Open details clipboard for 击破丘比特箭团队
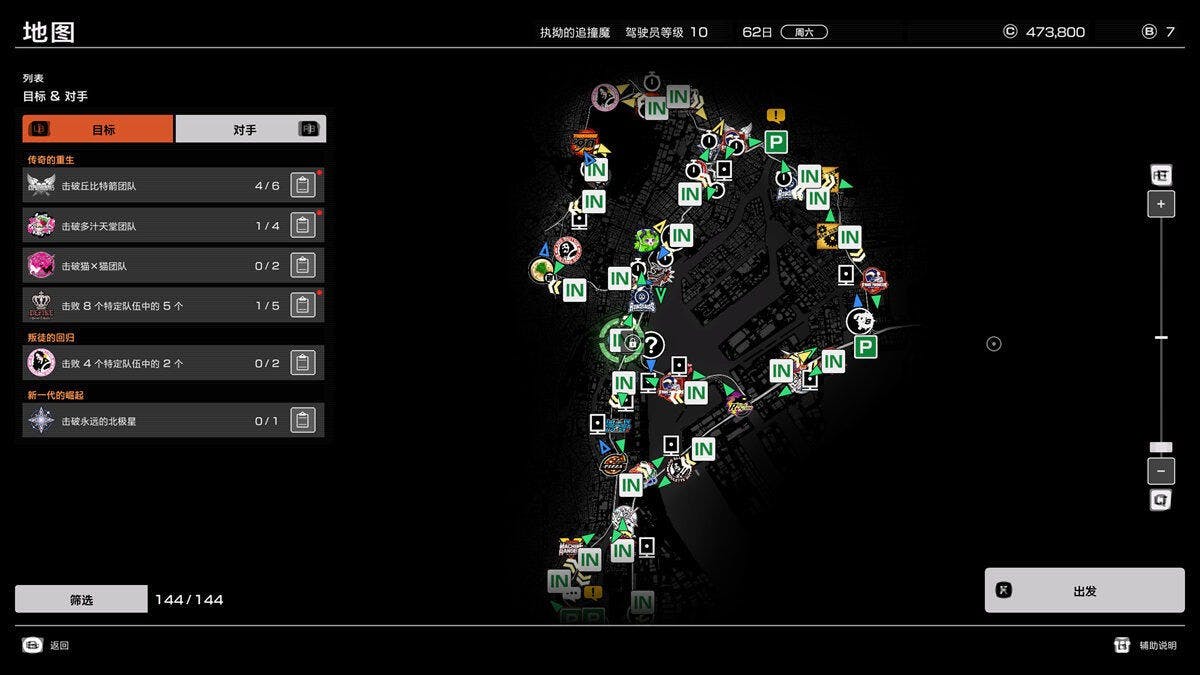1200x675 pixels. click(303, 186)
